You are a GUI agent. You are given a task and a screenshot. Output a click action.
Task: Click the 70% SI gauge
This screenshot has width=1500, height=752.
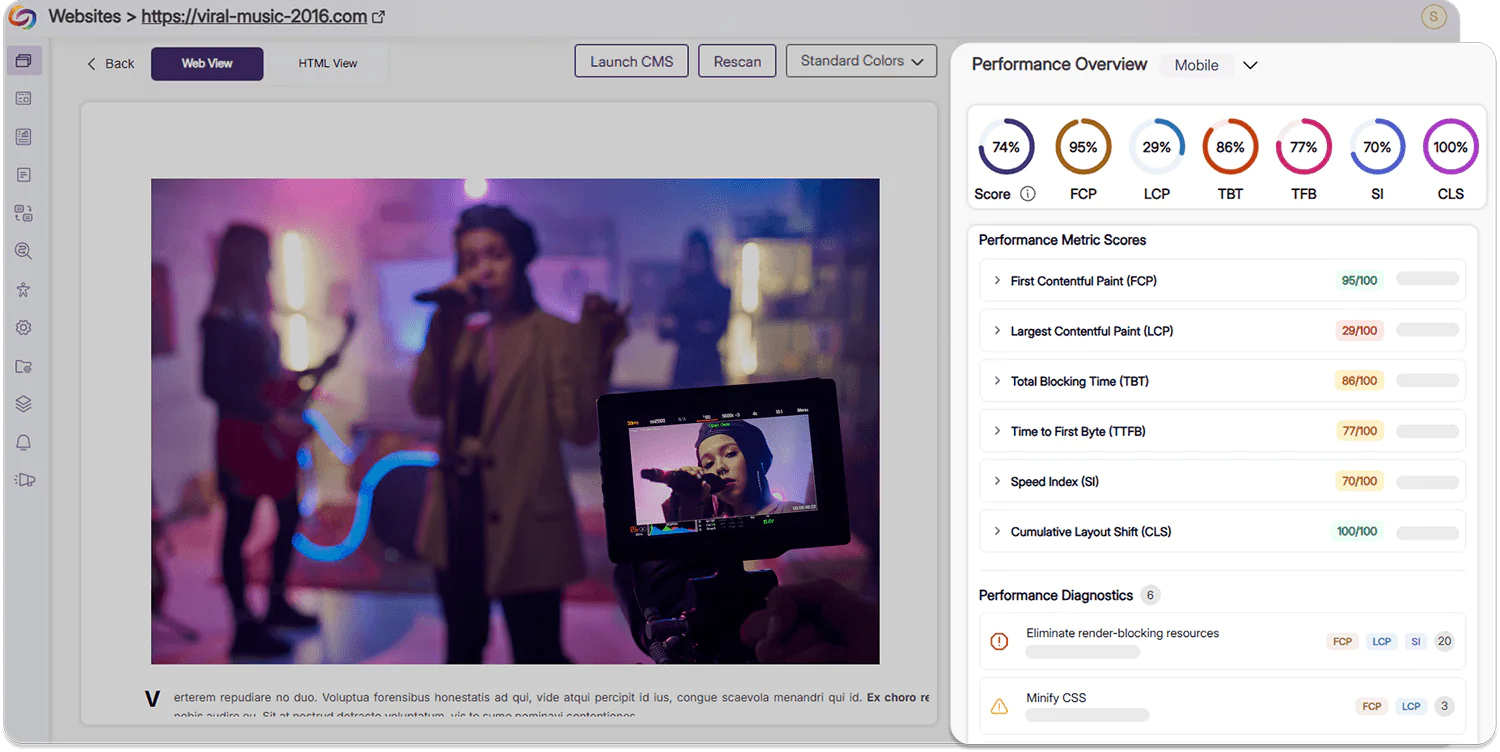(x=1377, y=147)
